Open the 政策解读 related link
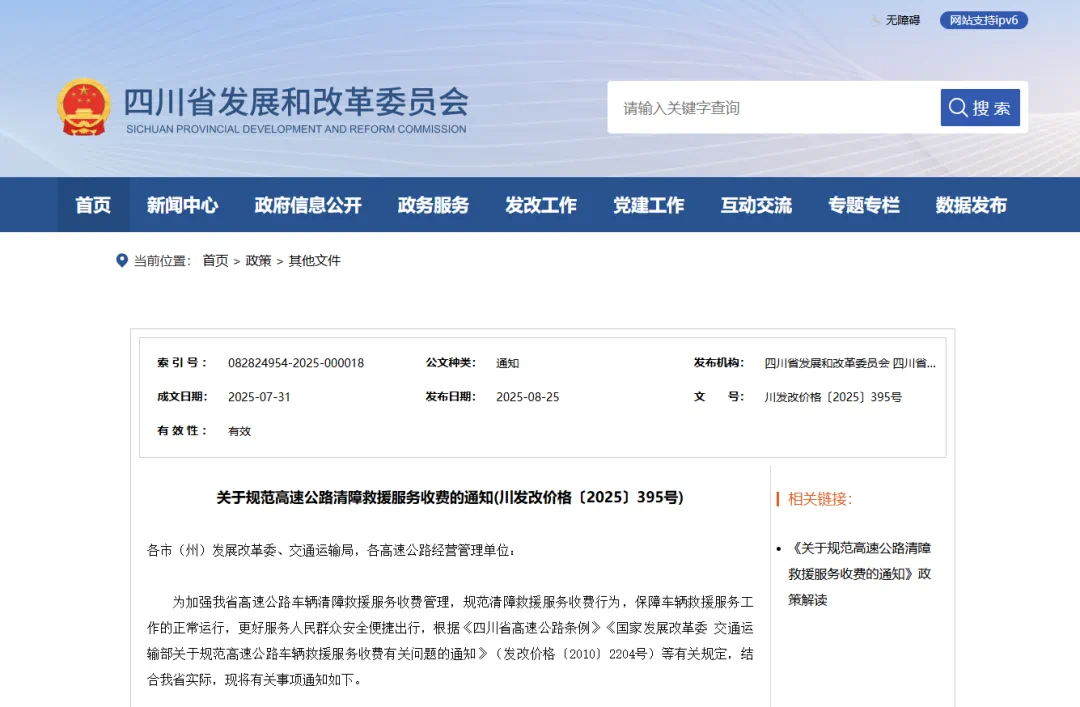This screenshot has height=707, width=1080. [860, 574]
